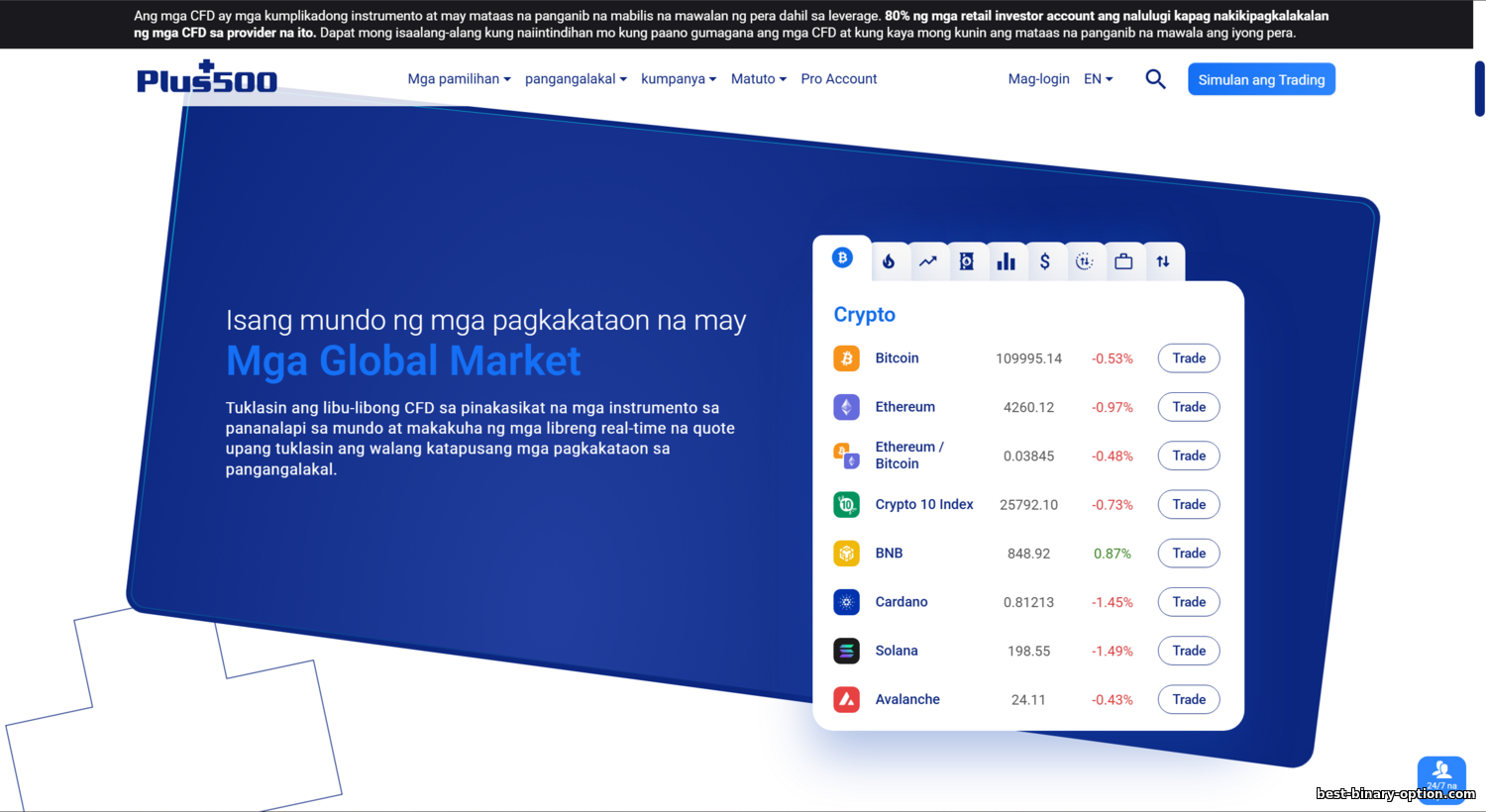Click Trade button for Solana
The image size is (1486, 812).
[1188, 651]
